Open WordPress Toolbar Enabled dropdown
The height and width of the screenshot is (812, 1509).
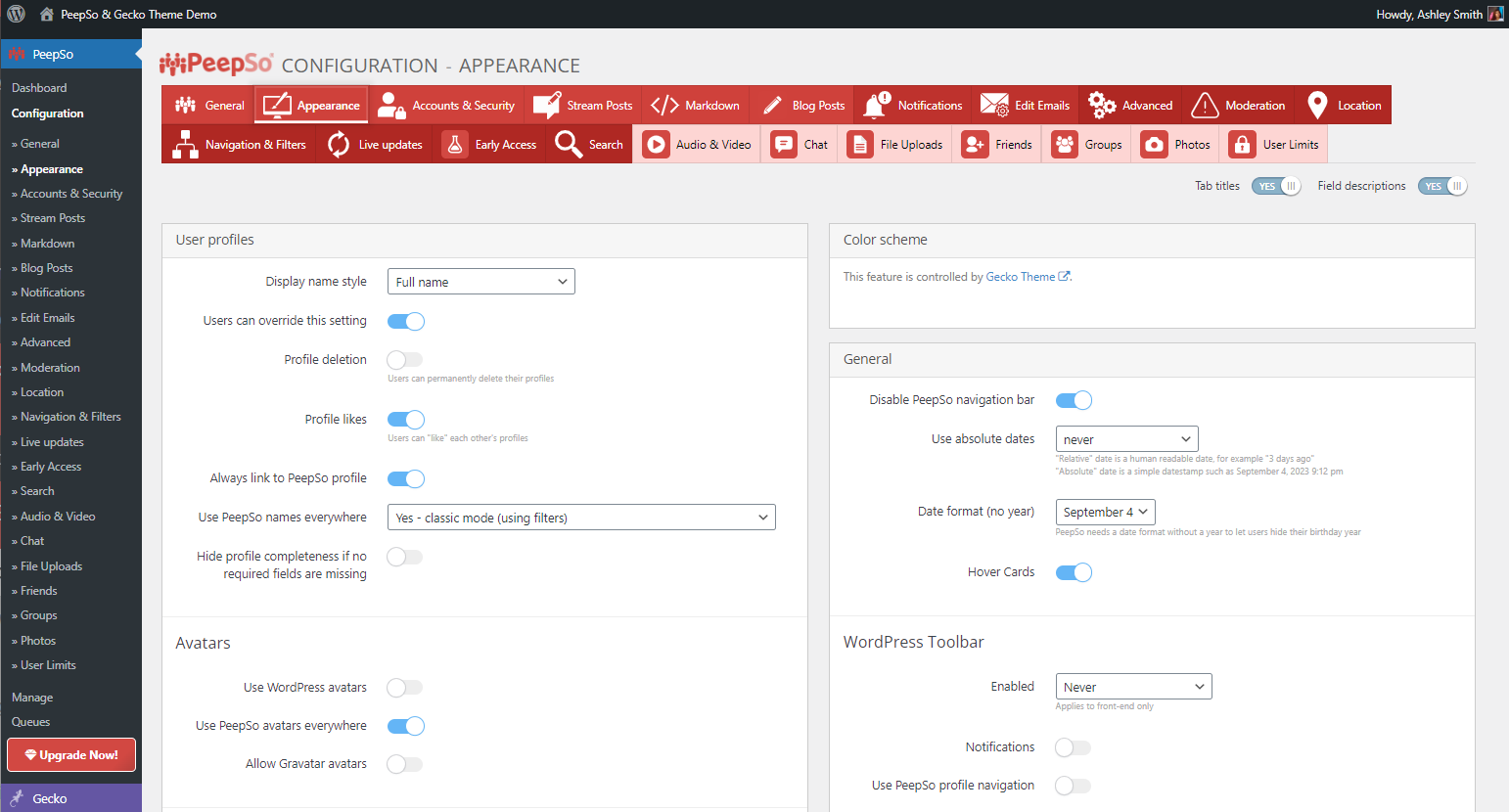point(1134,687)
